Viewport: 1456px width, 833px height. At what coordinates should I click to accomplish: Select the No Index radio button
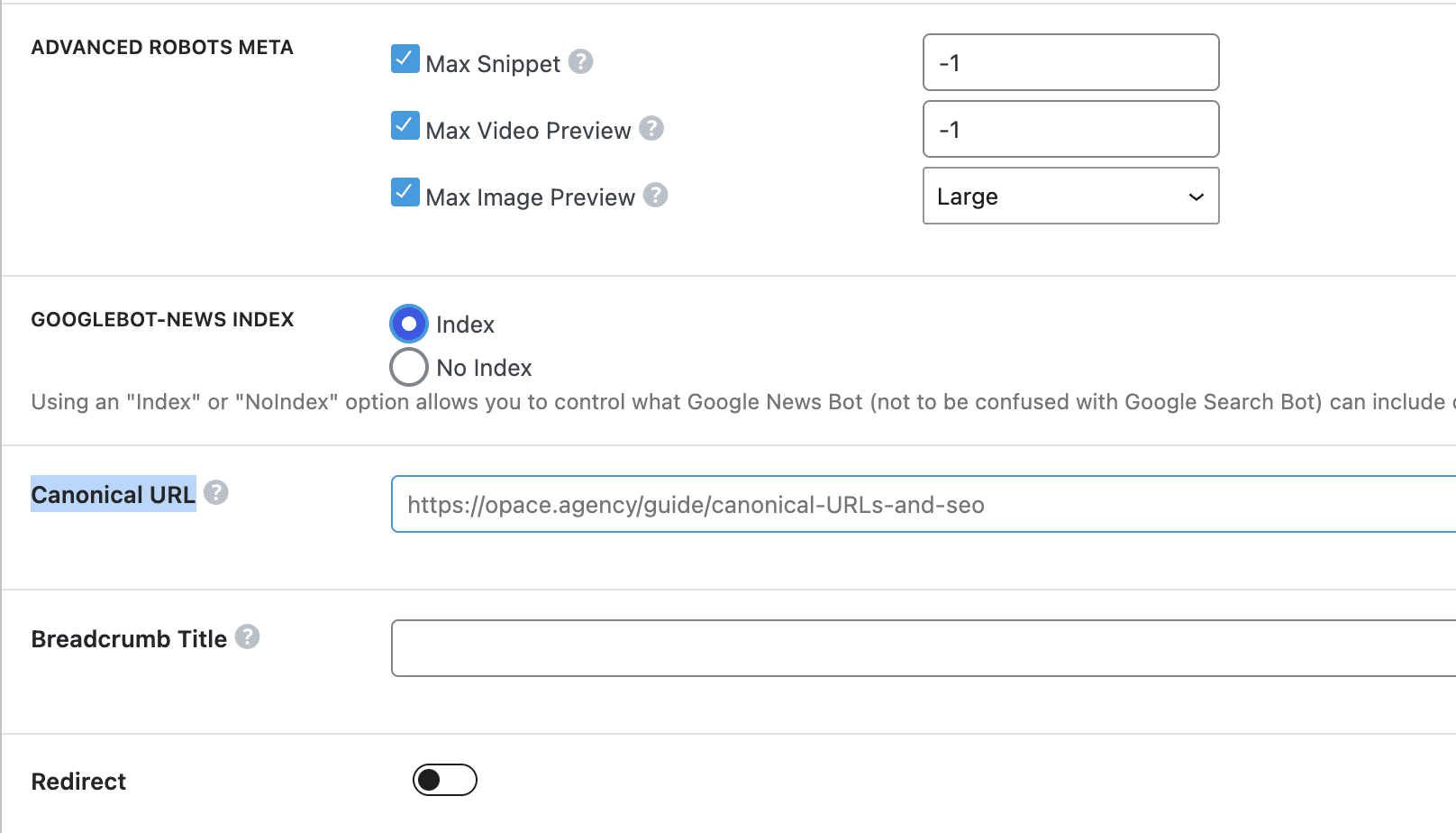(408, 367)
